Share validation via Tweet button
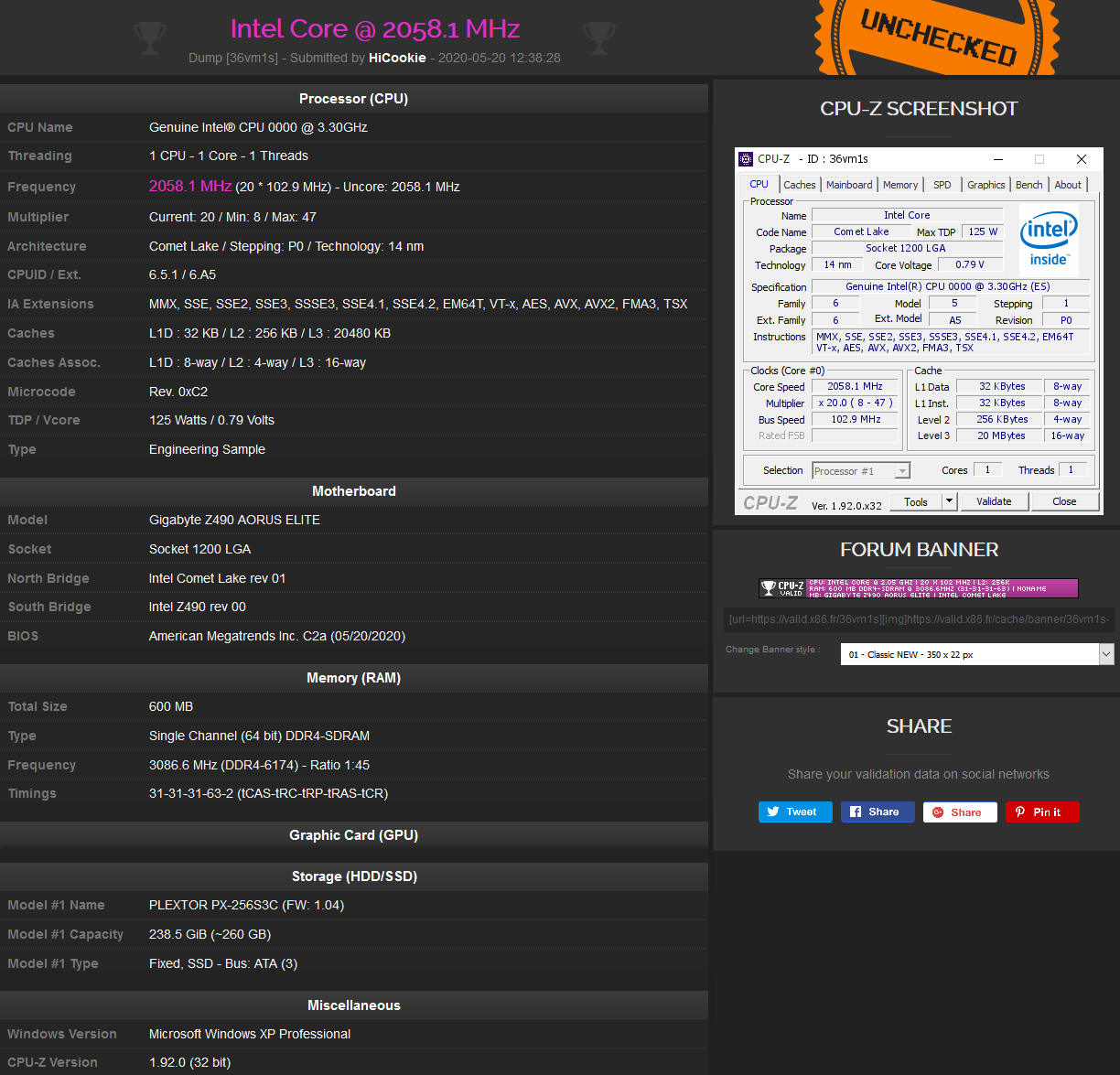Screen dimensions: 1120x1075 point(794,812)
